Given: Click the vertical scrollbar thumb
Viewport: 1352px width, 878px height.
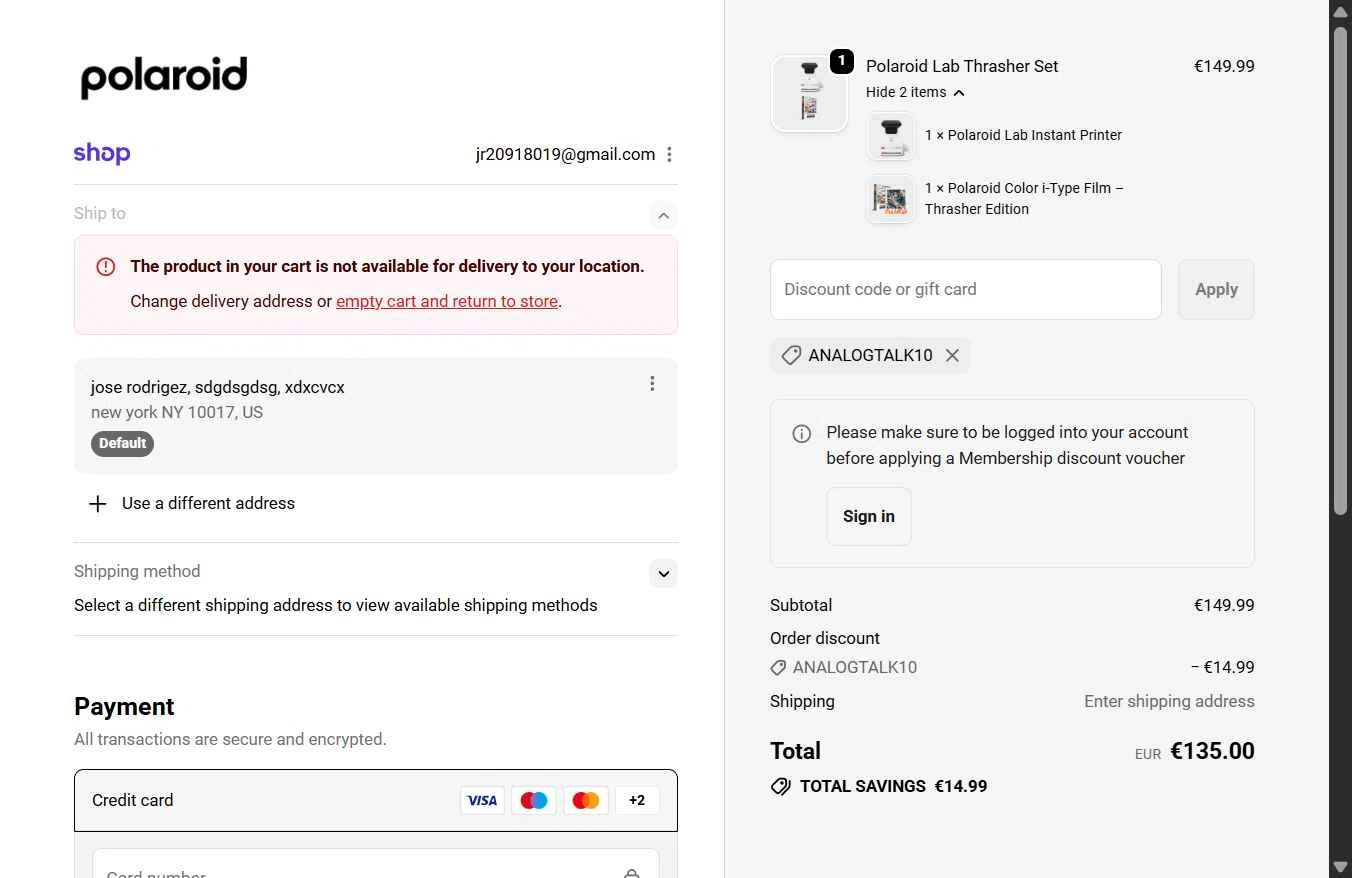Looking at the screenshot, I should (1341, 270).
